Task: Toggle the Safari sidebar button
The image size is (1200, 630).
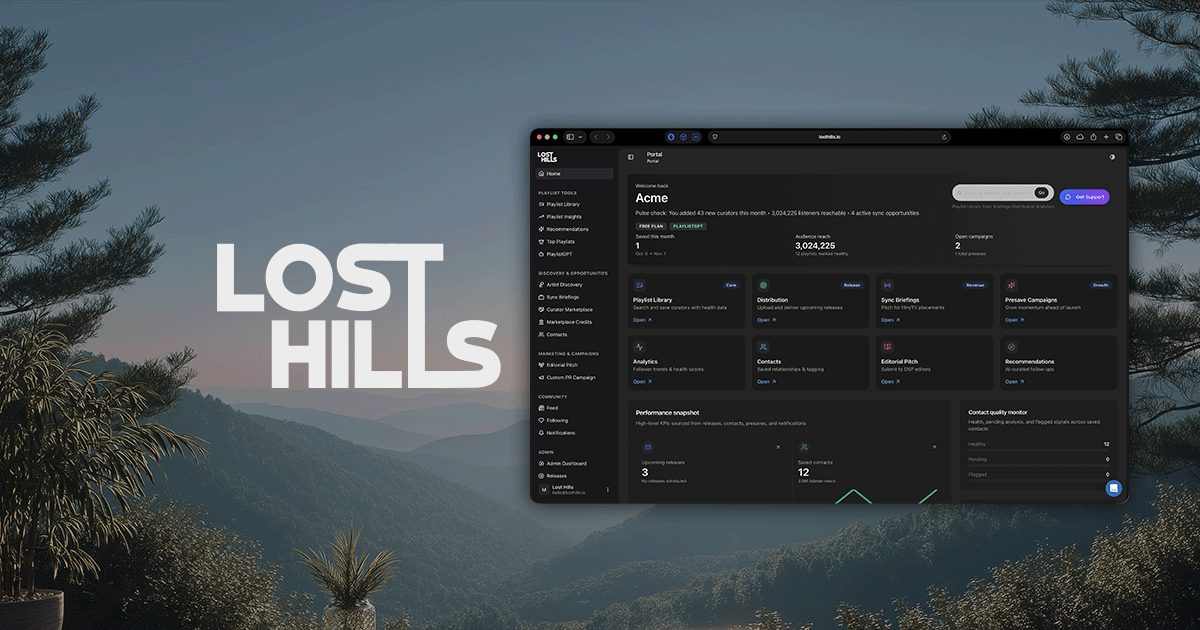Action: click(x=570, y=137)
